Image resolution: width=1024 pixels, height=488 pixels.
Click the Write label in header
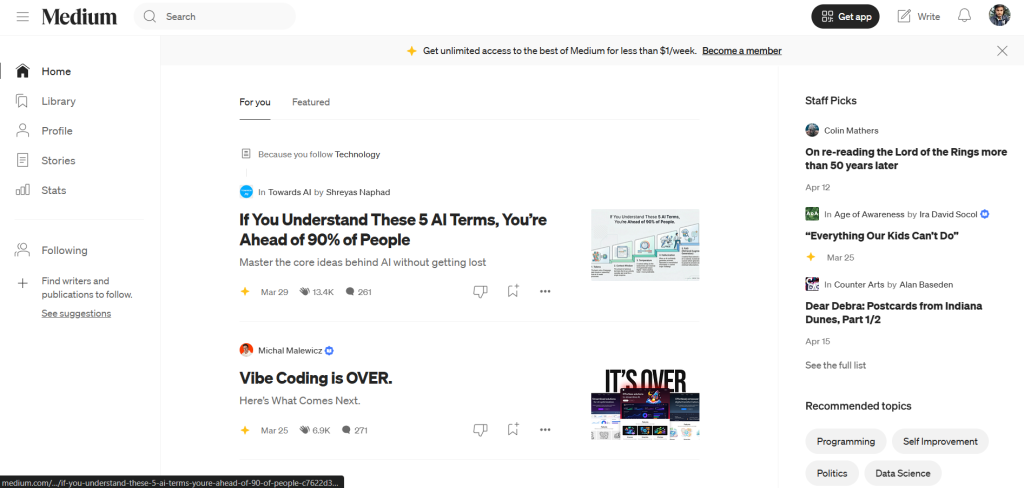tap(929, 17)
